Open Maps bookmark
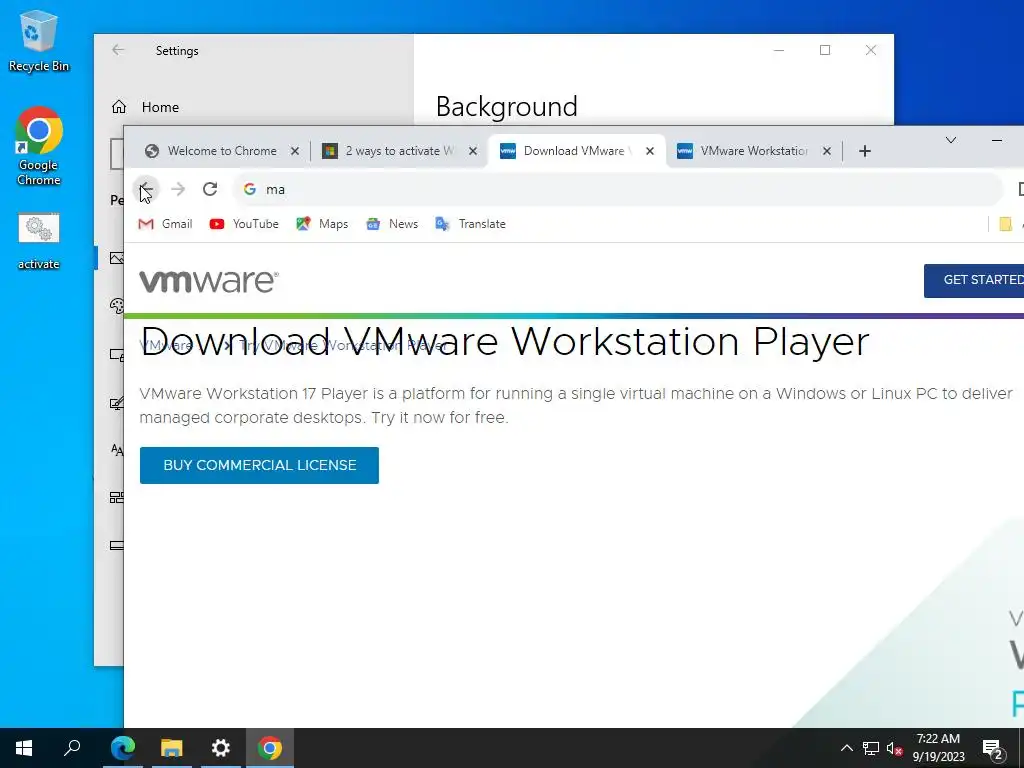The width and height of the screenshot is (1024, 768). click(322, 224)
